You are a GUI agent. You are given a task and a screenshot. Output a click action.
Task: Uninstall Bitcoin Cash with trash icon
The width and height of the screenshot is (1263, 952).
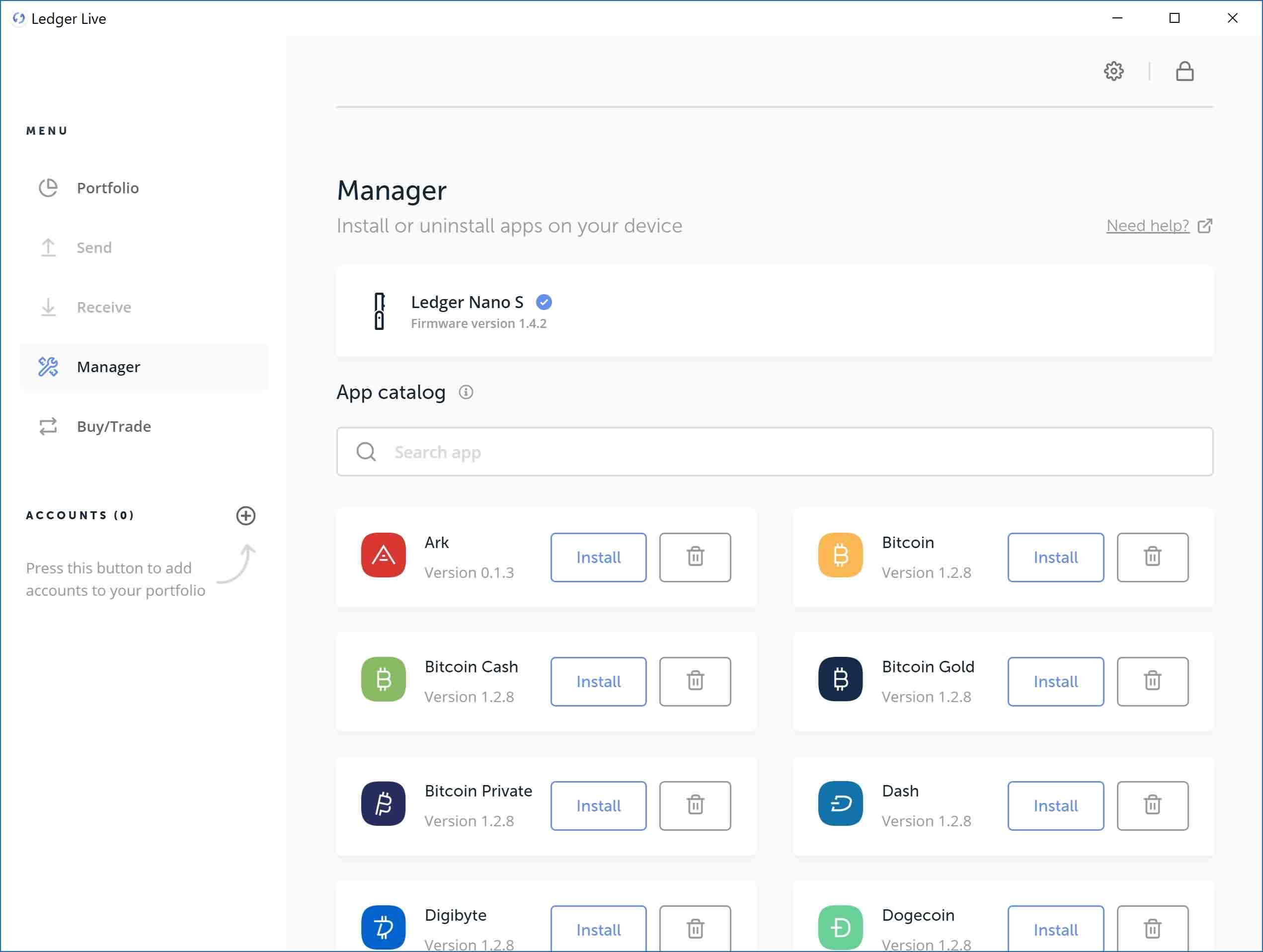pyautogui.click(x=695, y=682)
